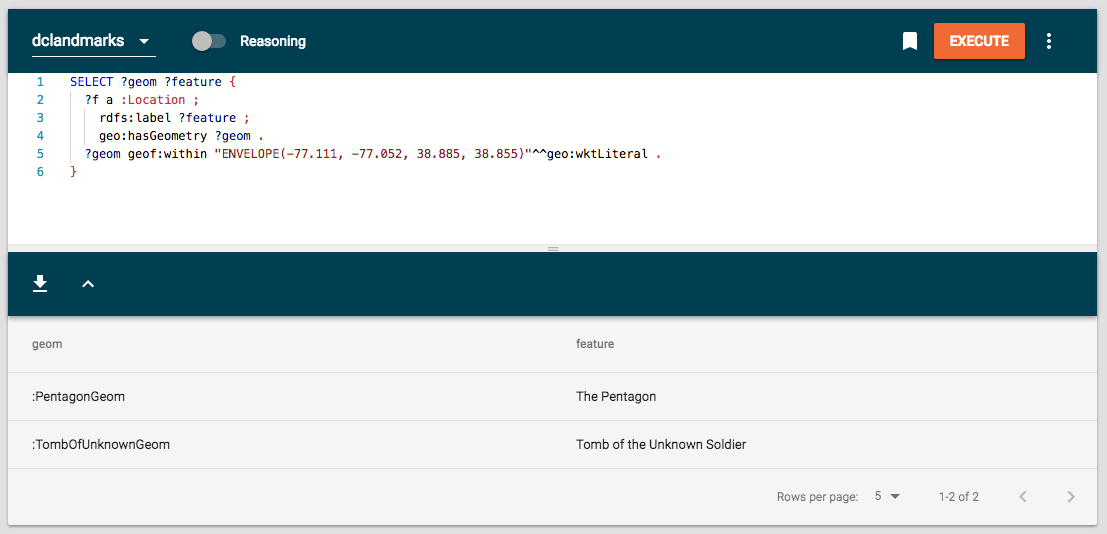Click line number 6 in the editor gutter
This screenshot has width=1107, height=534.
coord(40,172)
